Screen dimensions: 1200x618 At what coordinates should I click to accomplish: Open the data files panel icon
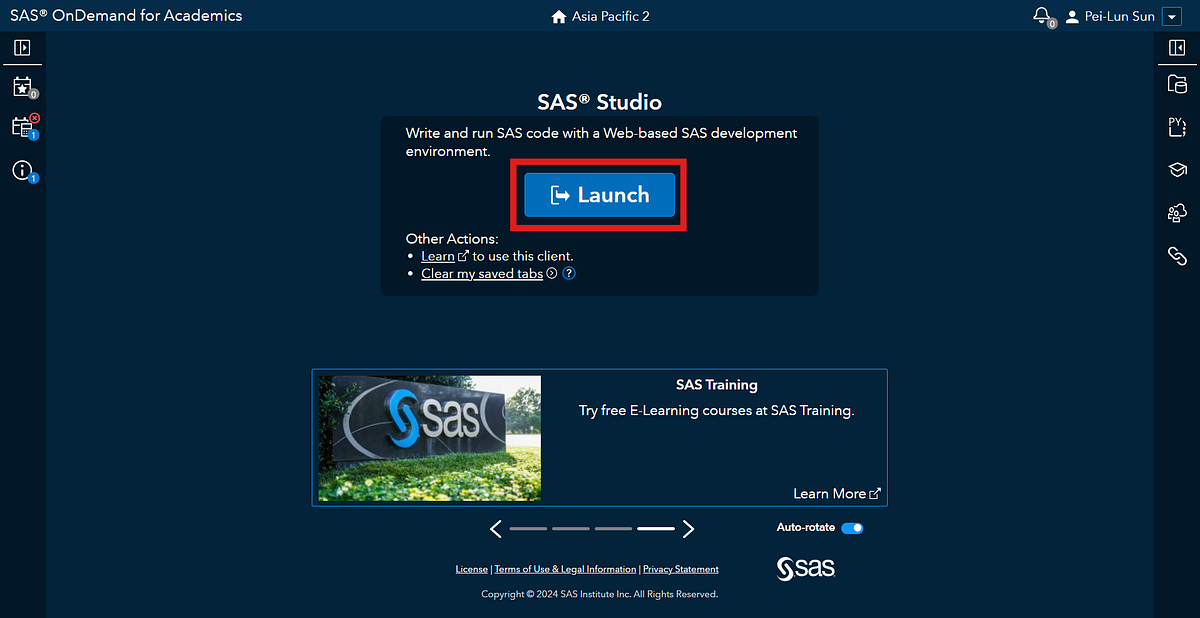(1177, 84)
